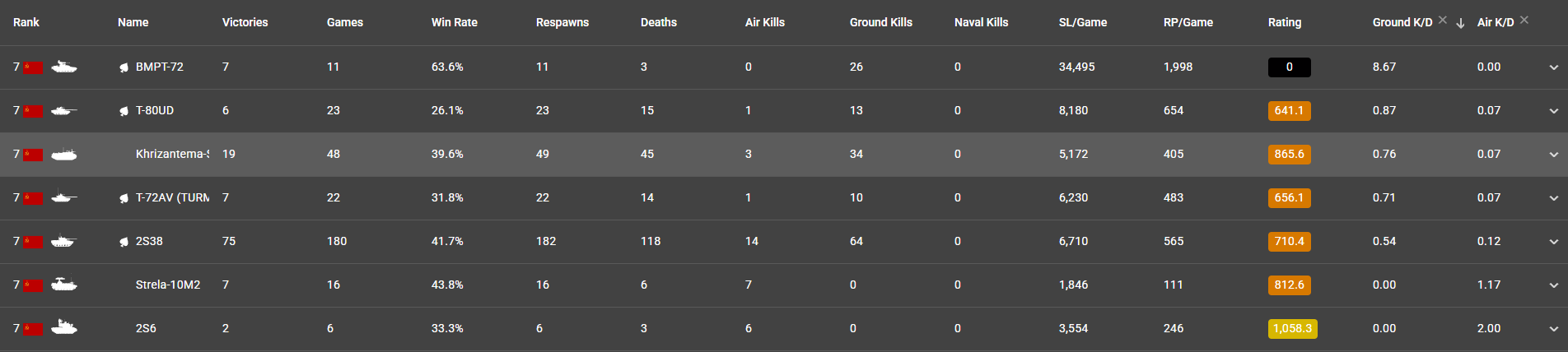Click the Strela-10M2 vehicle silhouette icon

click(63, 285)
